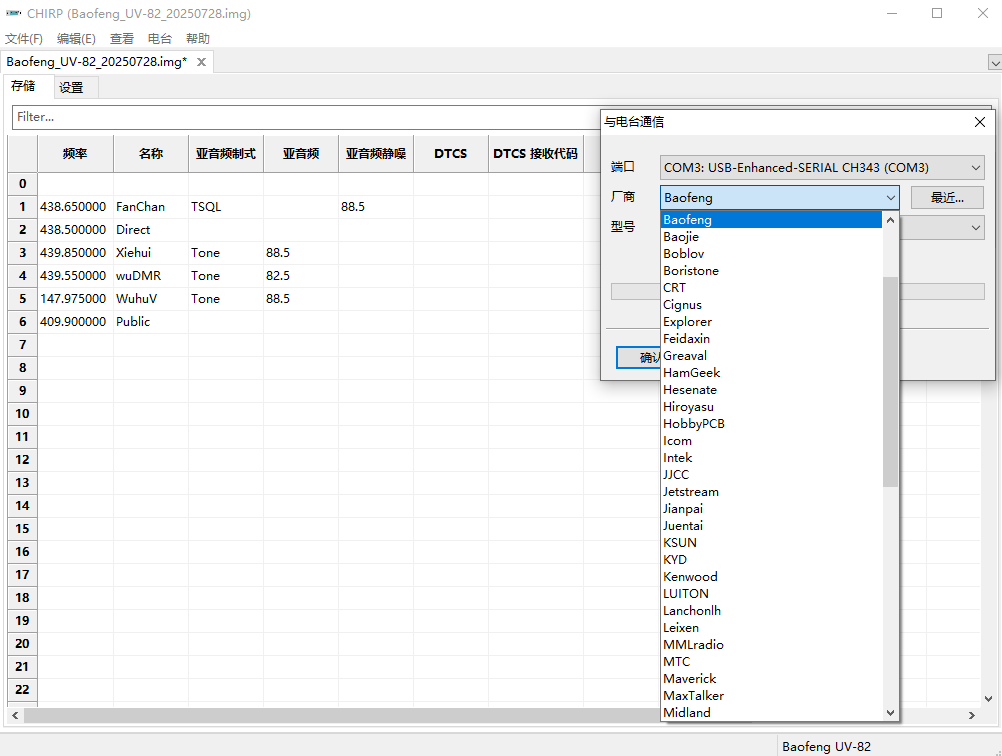This screenshot has width=1002, height=756.
Task: Click the vendor list scrollbar thumb
Action: (x=890, y=382)
